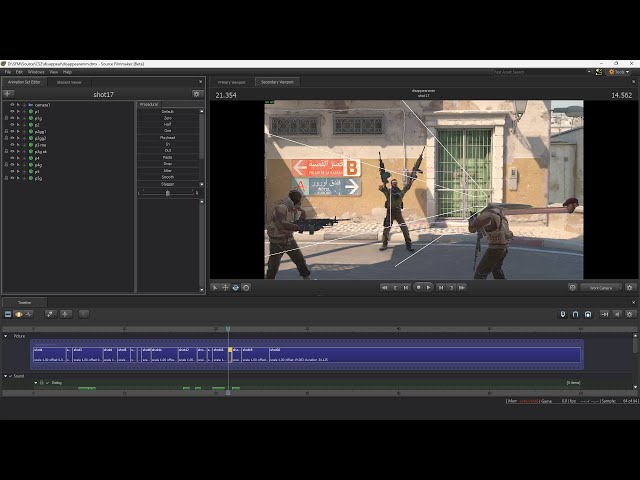
Task: Click the greyed timeline button after plus
Action: pos(84,314)
